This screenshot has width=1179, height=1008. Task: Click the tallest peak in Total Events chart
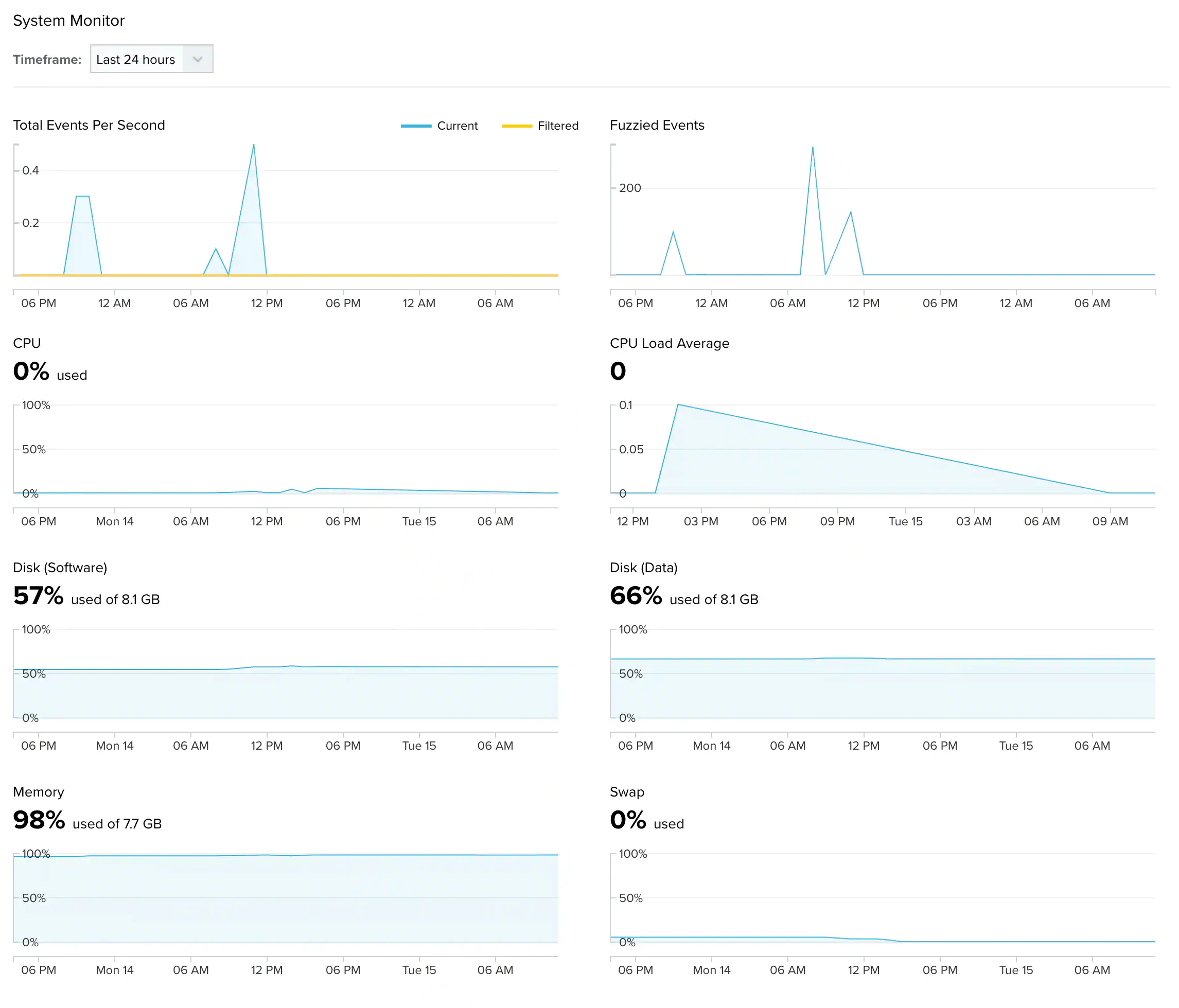tap(253, 146)
